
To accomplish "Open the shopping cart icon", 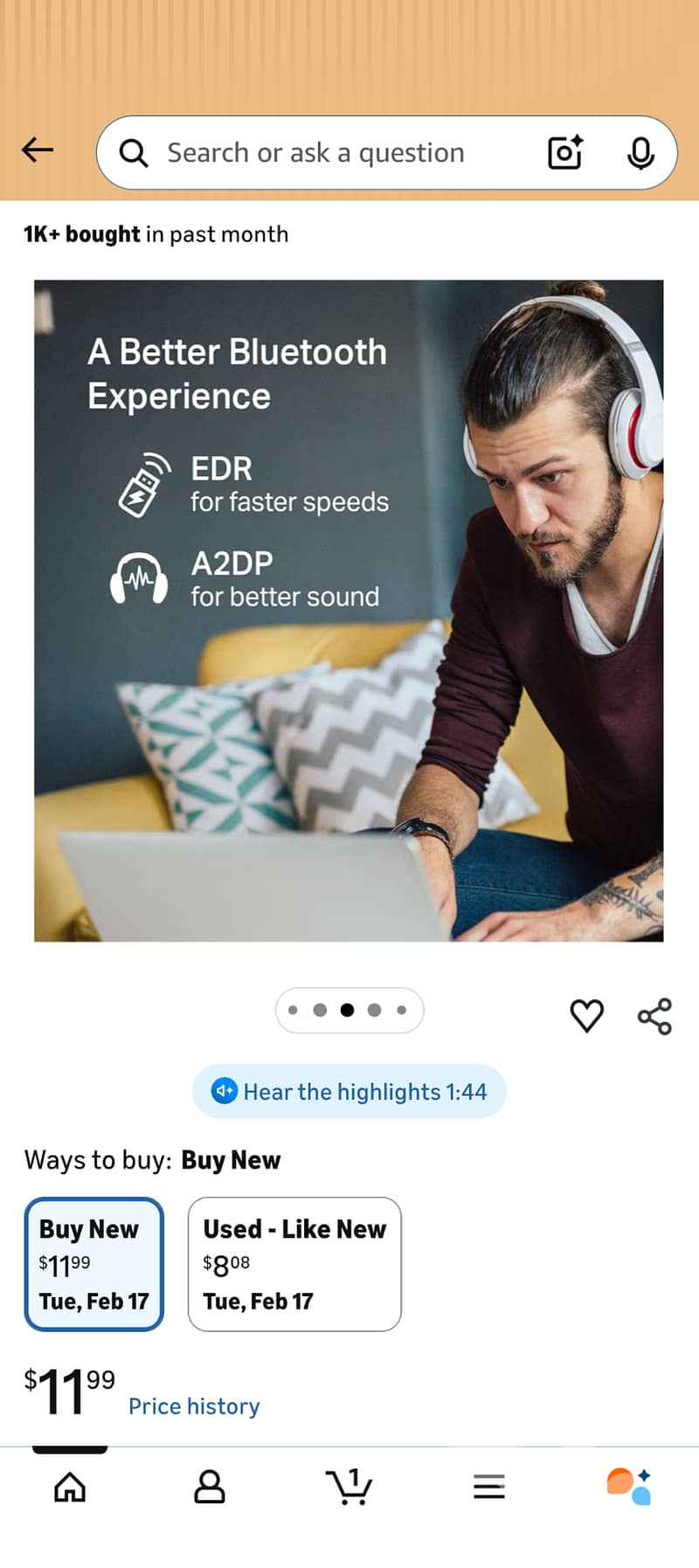I will click(349, 1486).
